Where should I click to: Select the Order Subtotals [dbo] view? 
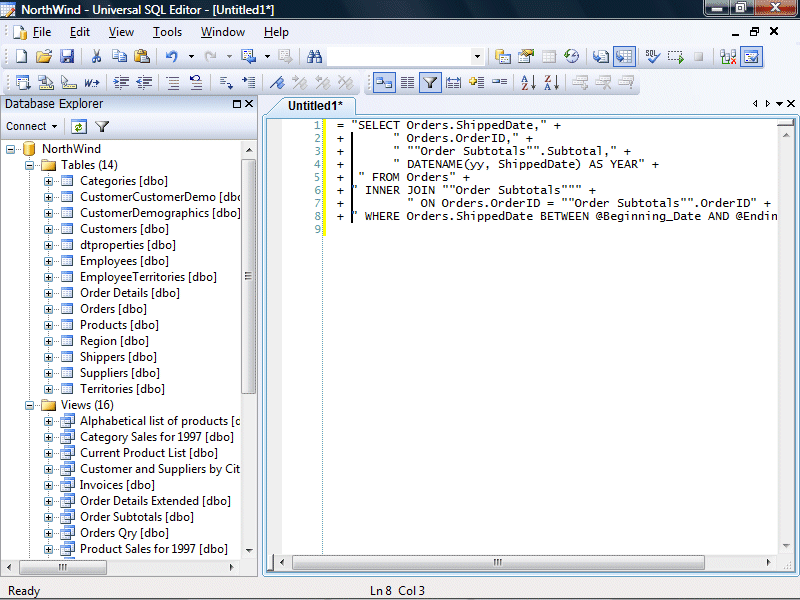(137, 517)
